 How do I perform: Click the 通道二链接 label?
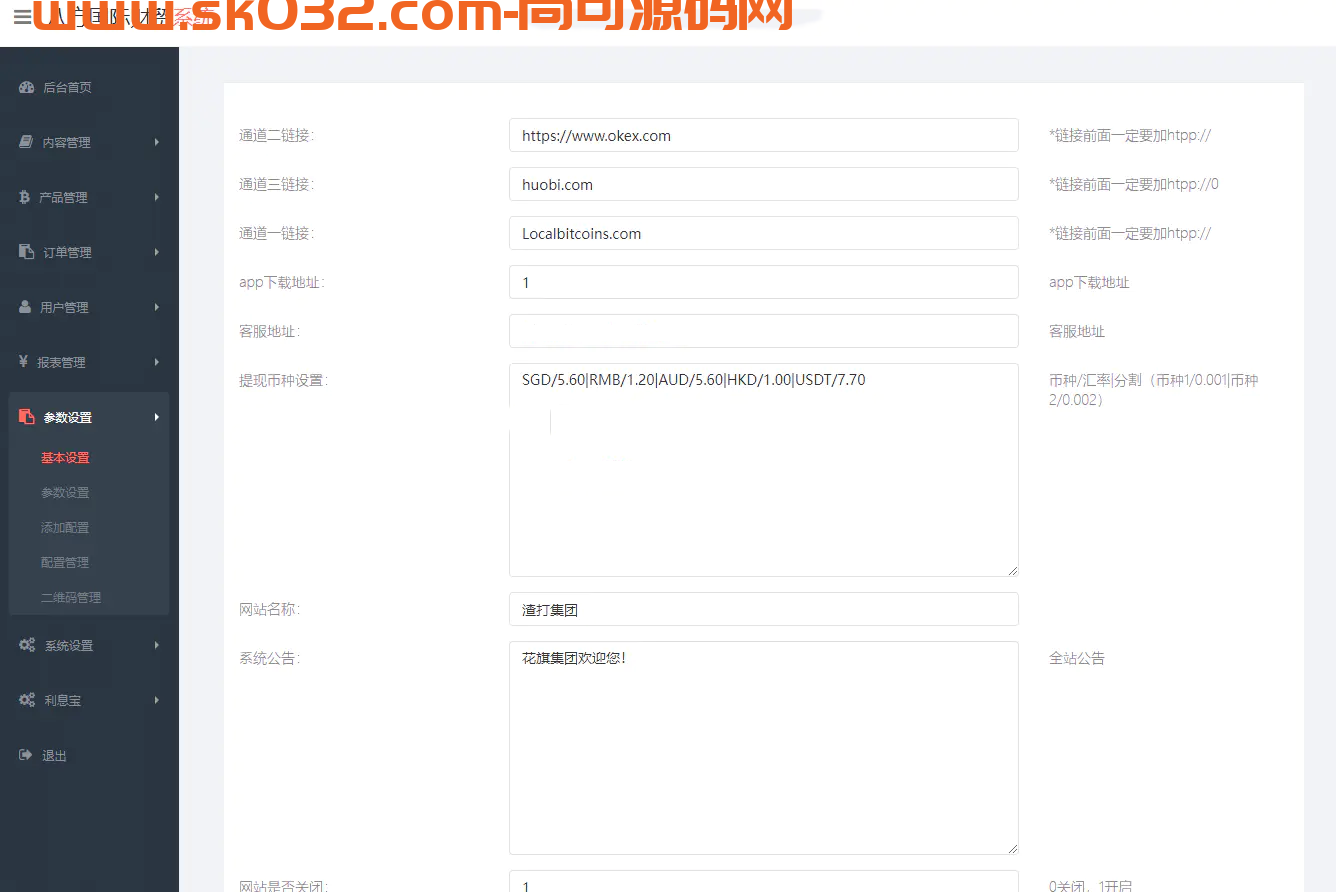[276, 135]
